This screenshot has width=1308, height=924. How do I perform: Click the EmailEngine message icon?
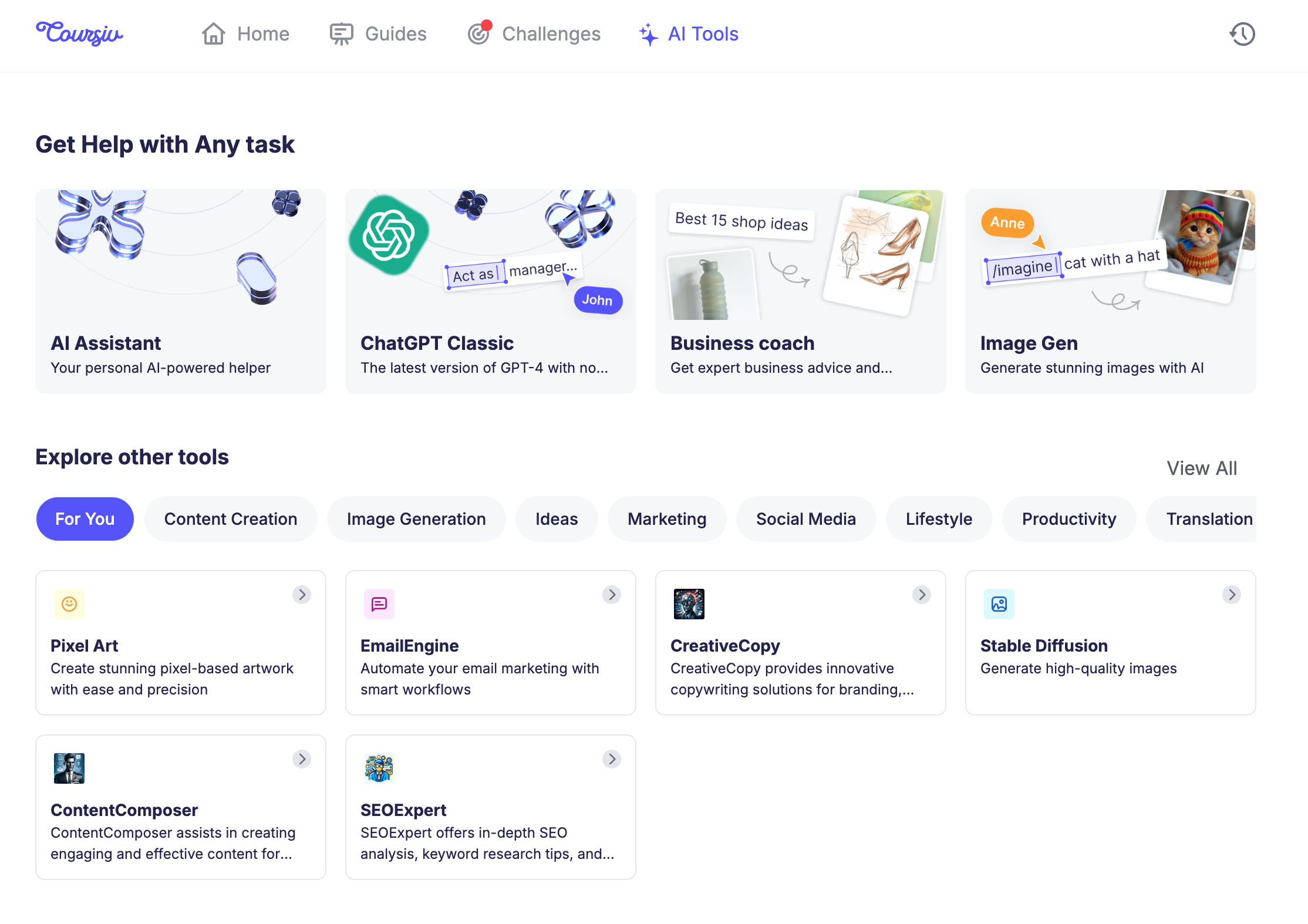click(379, 604)
